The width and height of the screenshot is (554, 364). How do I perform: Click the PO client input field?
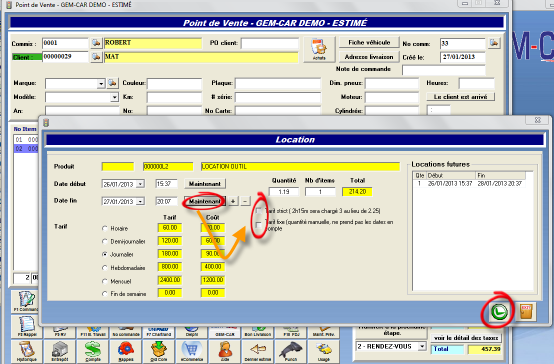[x=270, y=43]
